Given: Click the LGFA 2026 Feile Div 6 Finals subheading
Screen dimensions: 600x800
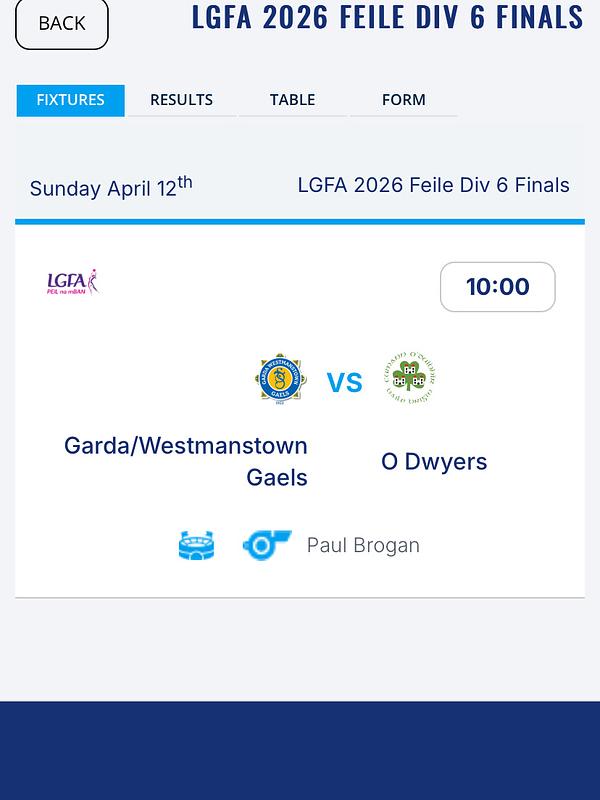Looking at the screenshot, I should [433, 185].
